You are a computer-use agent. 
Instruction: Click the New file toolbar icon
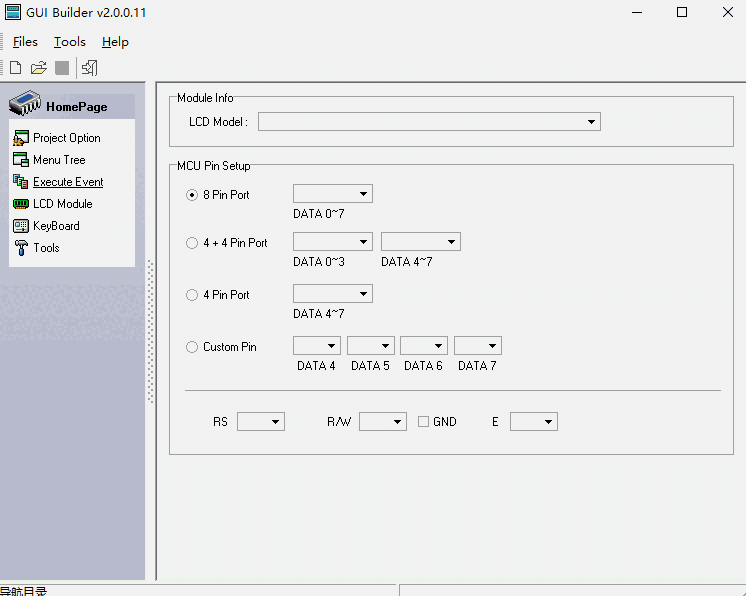point(16,68)
